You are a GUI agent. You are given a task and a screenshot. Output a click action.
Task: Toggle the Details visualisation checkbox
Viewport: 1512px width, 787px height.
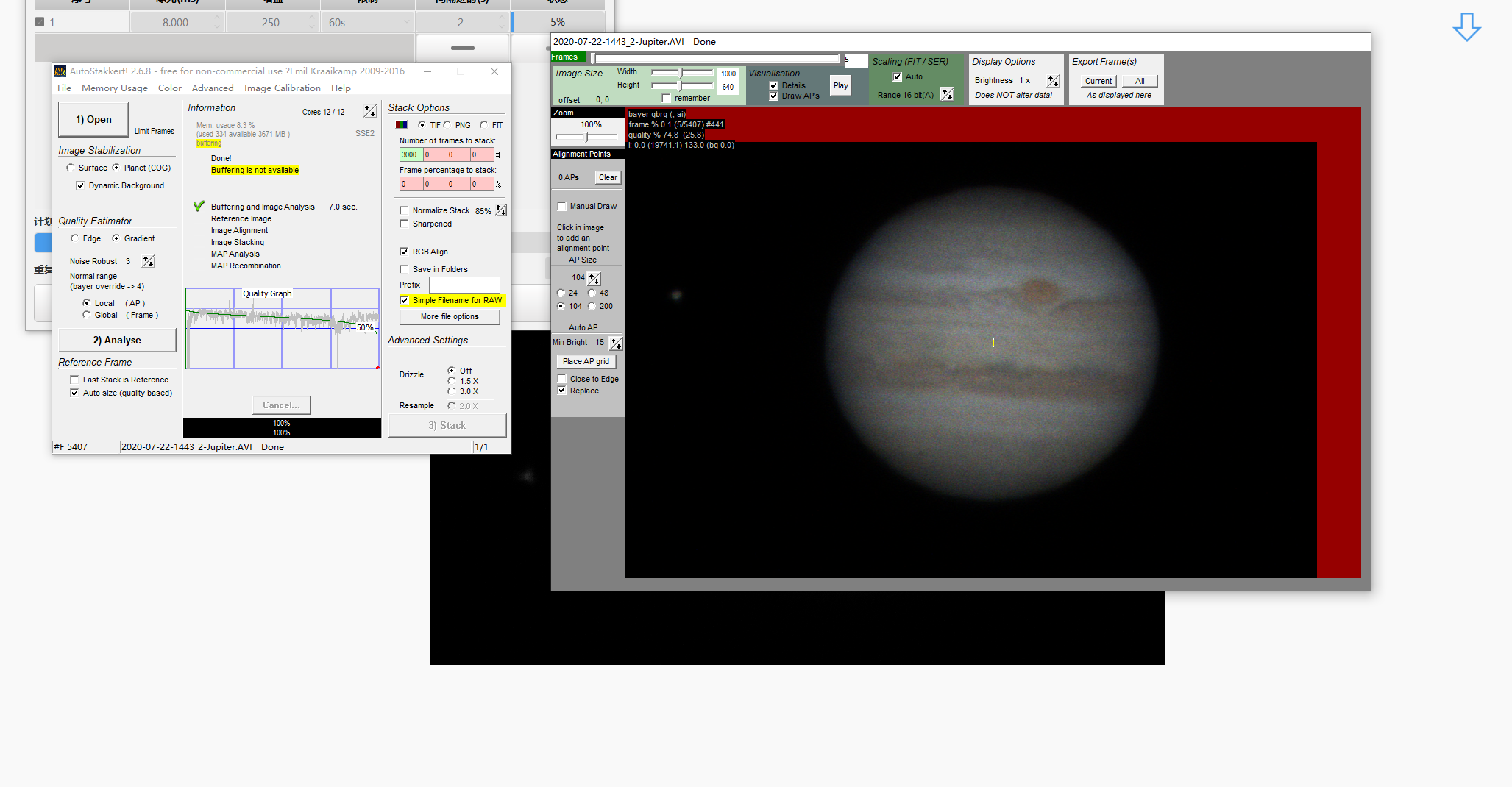pos(774,85)
